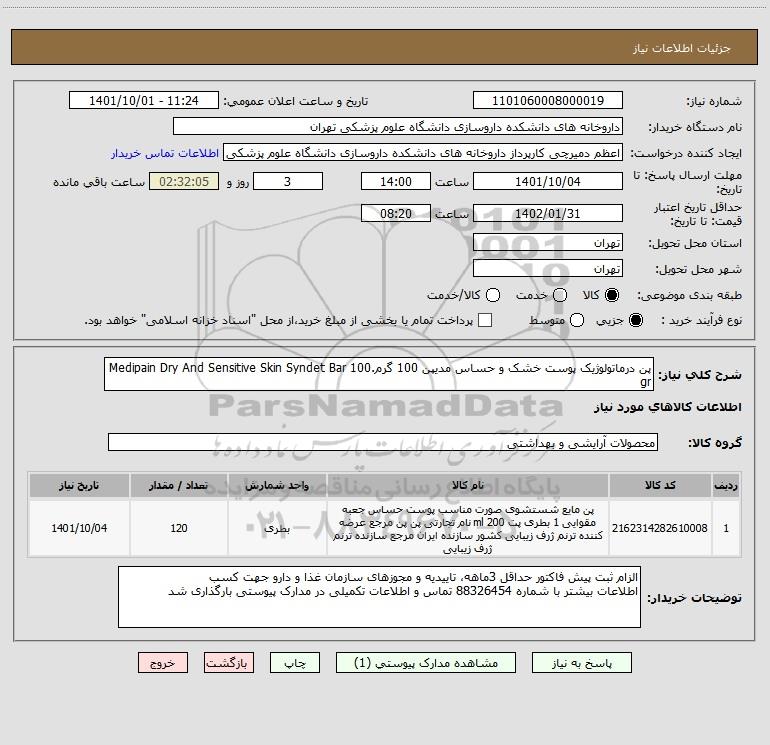Click the نوع فرآیند خرید label
This screenshot has width=770, height=745.
pos(701,320)
